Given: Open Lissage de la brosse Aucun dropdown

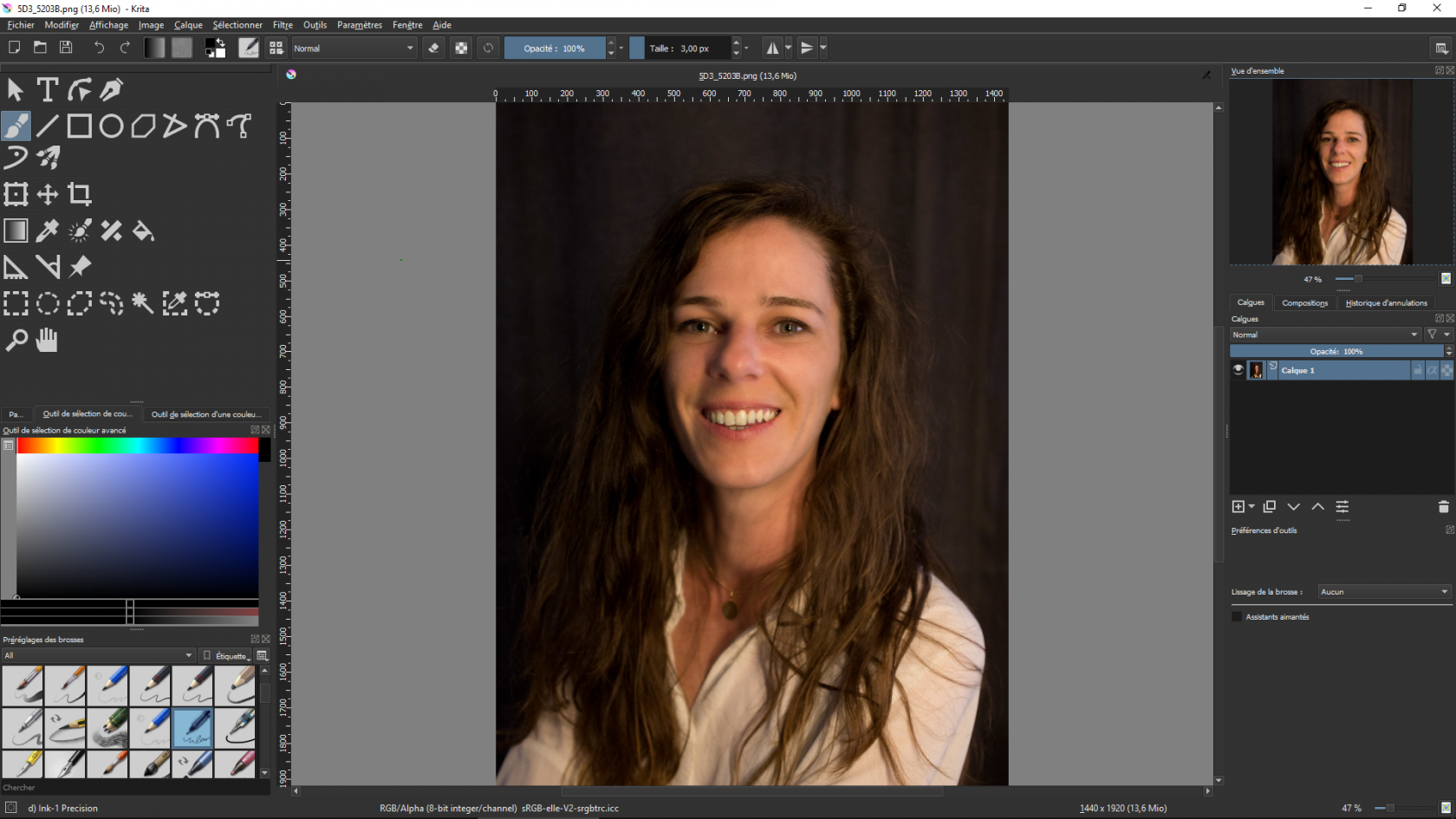Looking at the screenshot, I should coord(1384,592).
